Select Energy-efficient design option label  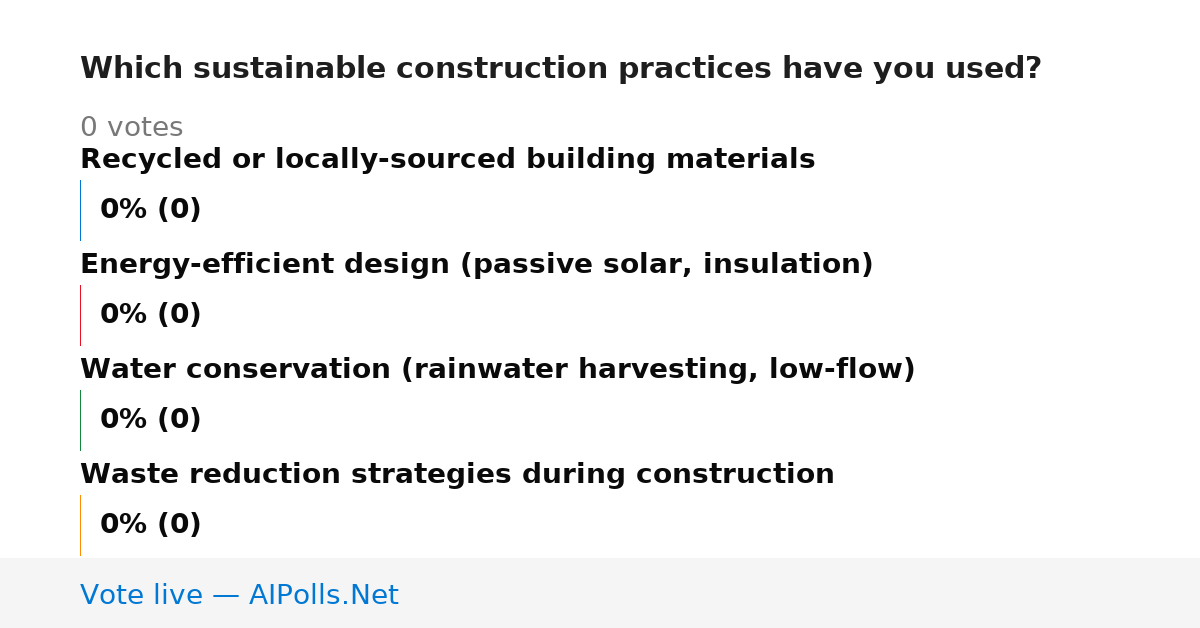(476, 264)
